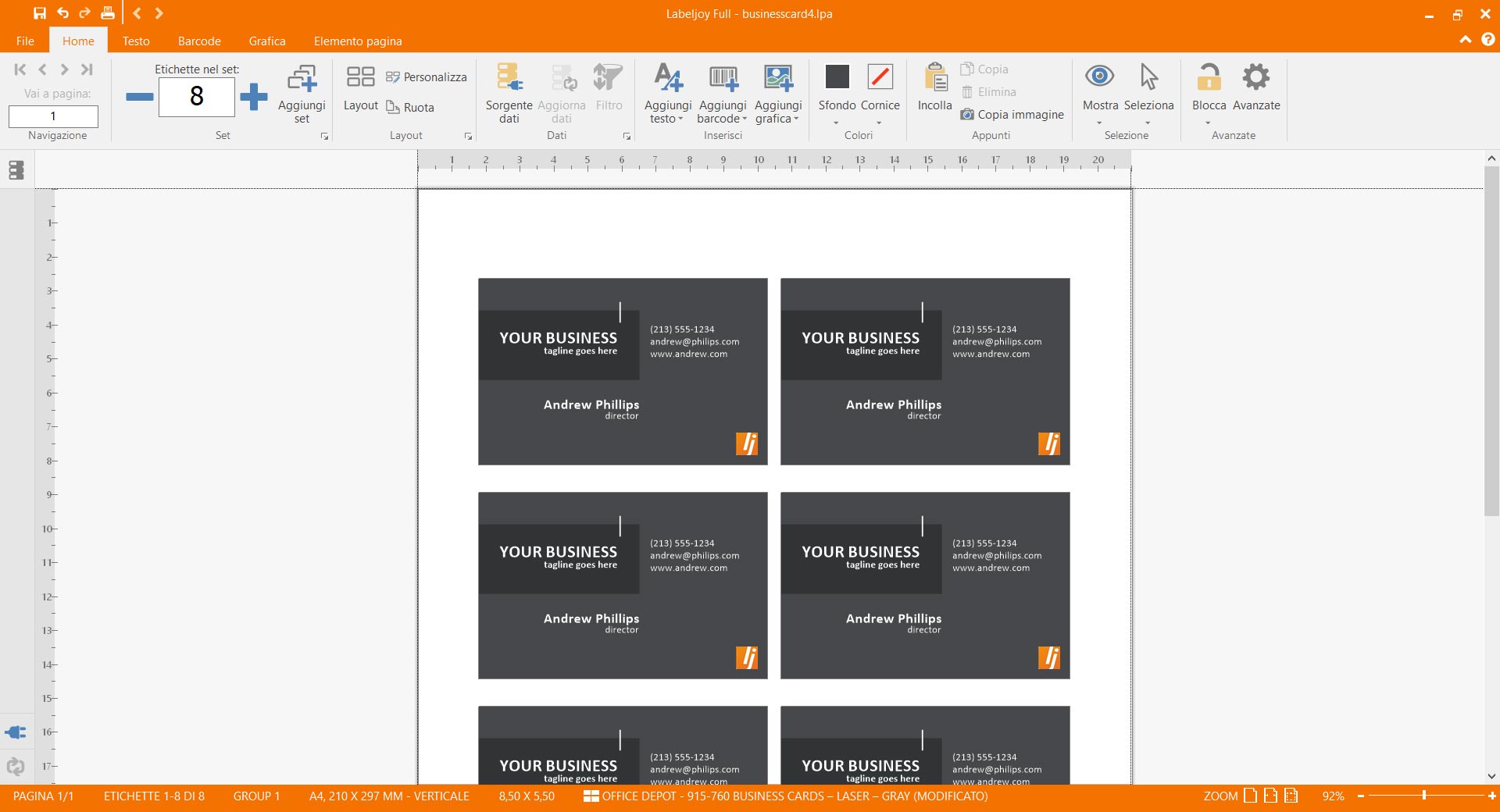Click Copia immagine

pos(1012,114)
